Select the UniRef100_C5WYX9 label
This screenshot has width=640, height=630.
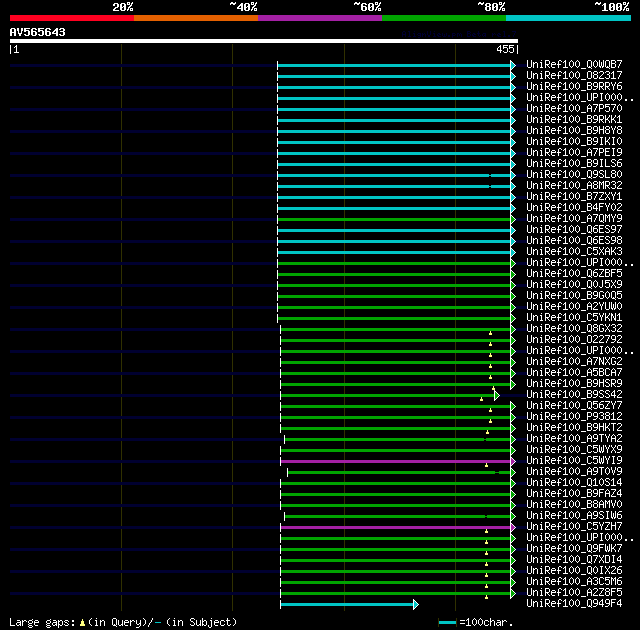[x=574, y=450]
